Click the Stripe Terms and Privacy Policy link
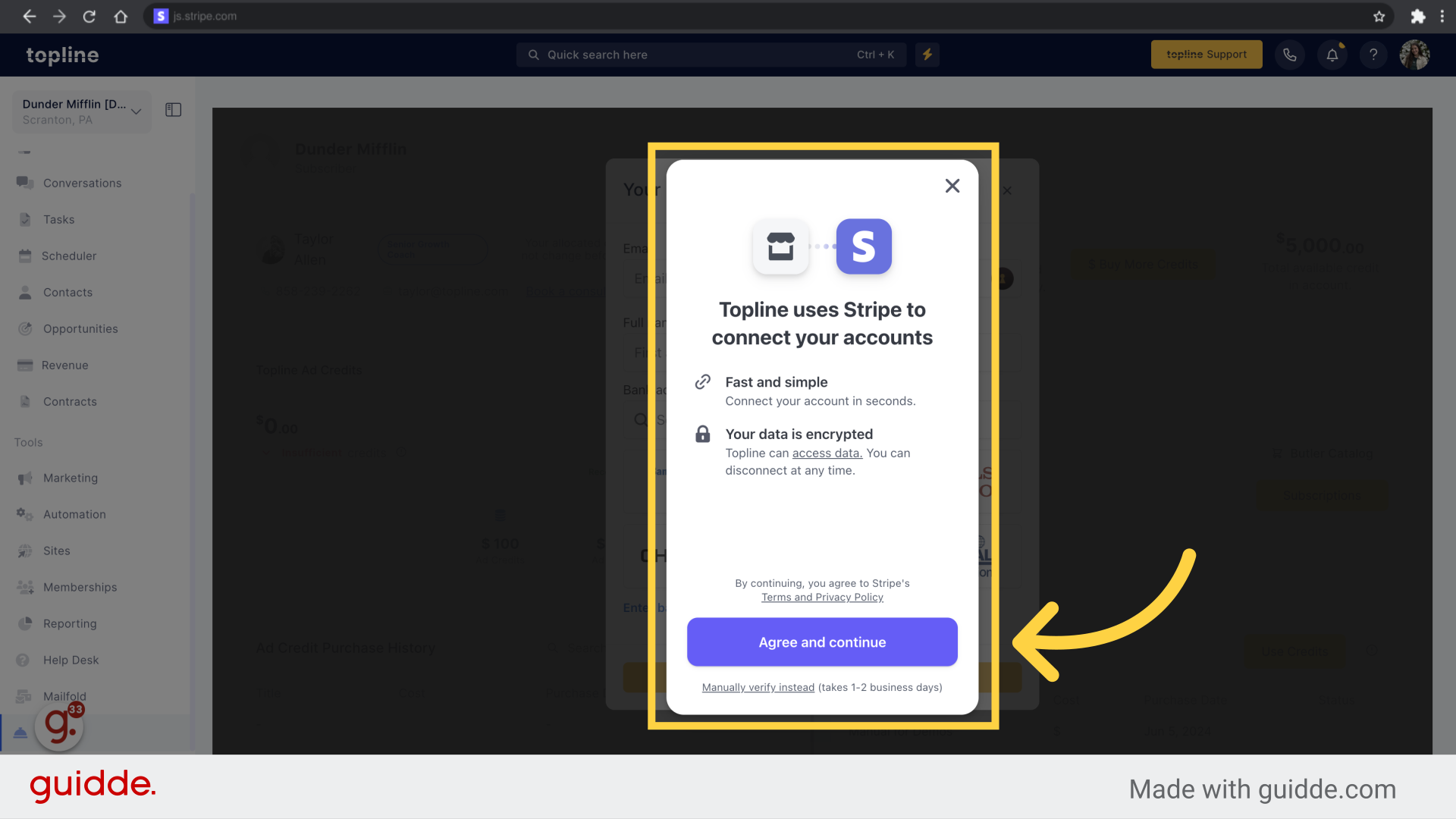 point(822,597)
